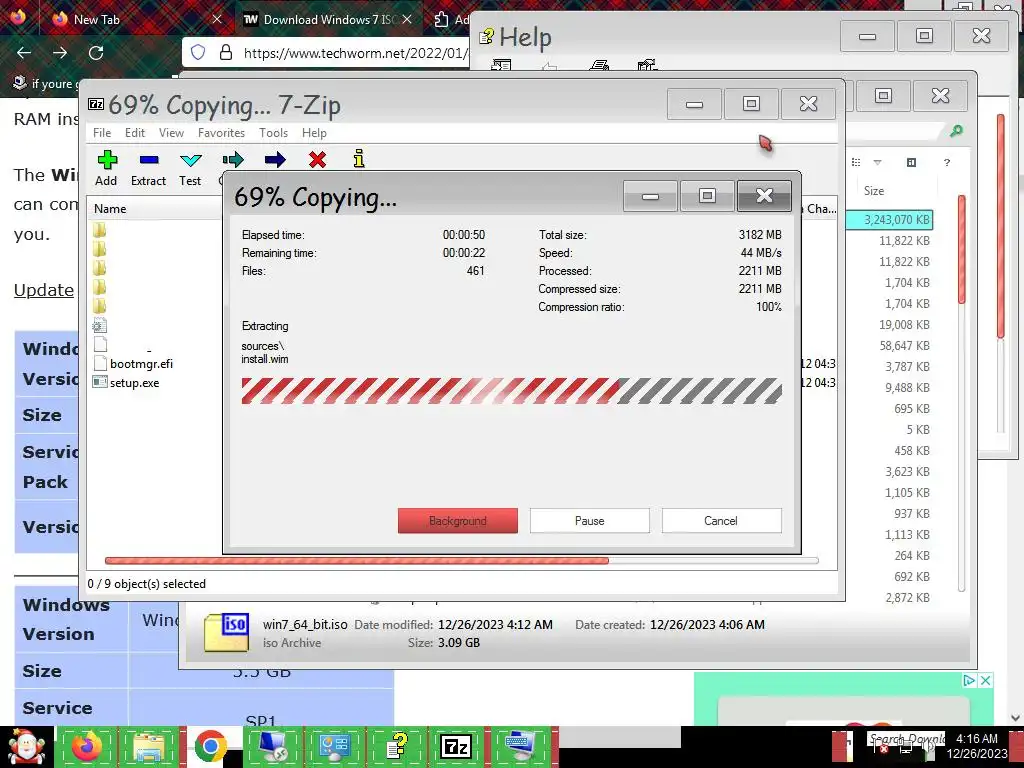1024x768 pixels.
Task: Click the Hide pane icon in the Help toolbar
Action: (501, 65)
